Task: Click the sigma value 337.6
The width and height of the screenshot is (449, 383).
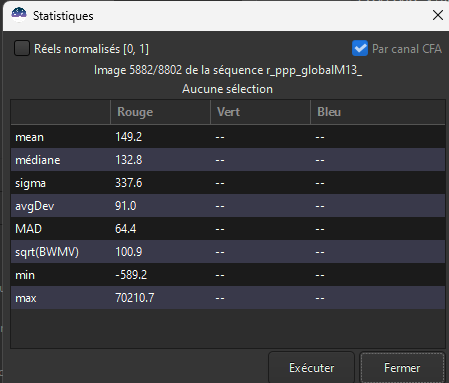Action: [129, 183]
